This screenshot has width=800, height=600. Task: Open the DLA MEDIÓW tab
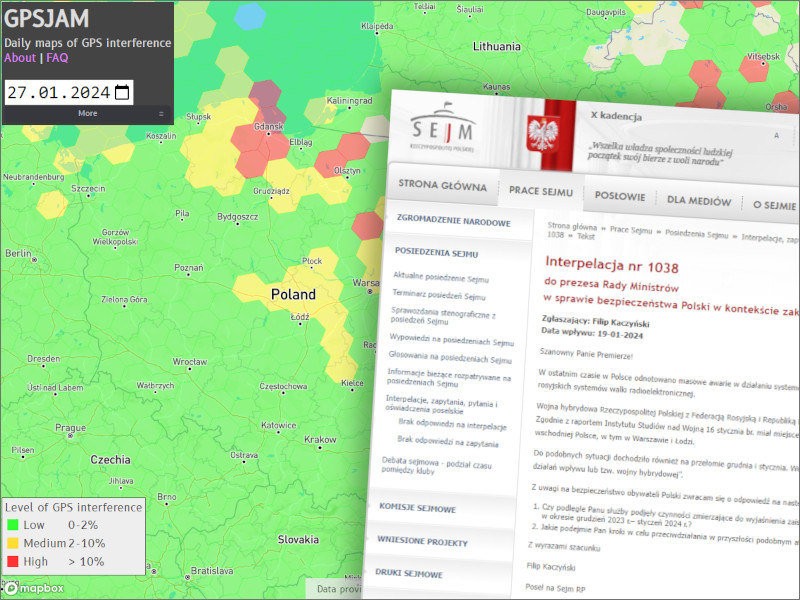(x=699, y=201)
